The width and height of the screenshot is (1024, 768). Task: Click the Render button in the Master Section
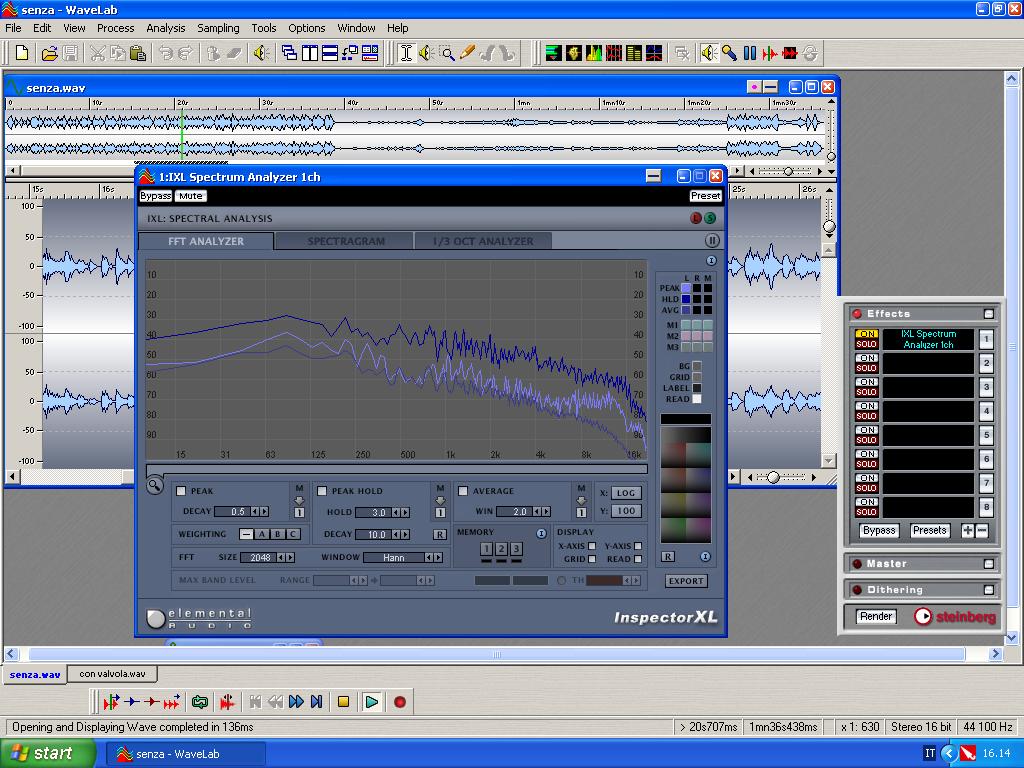pyautogui.click(x=876, y=616)
